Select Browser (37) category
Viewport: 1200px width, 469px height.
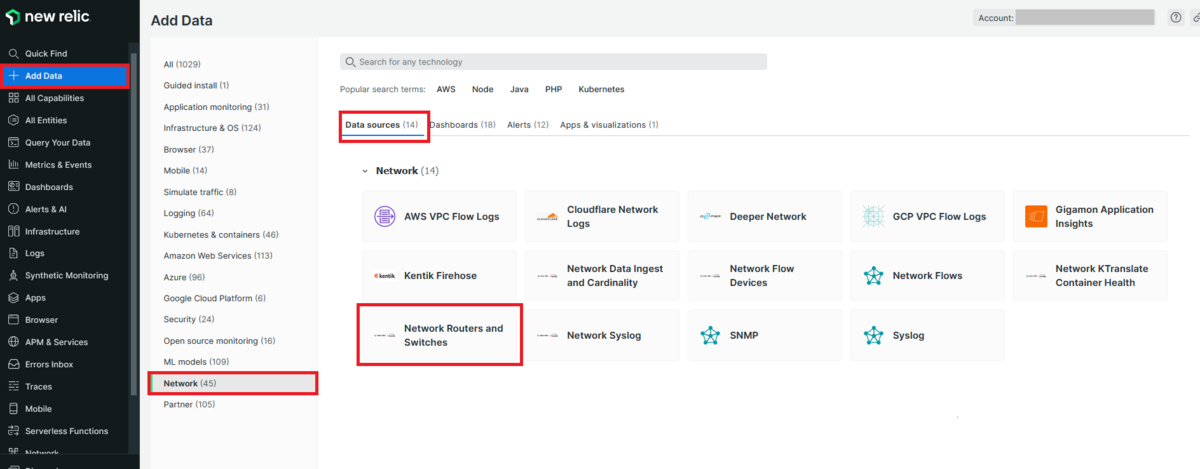click(x=189, y=149)
